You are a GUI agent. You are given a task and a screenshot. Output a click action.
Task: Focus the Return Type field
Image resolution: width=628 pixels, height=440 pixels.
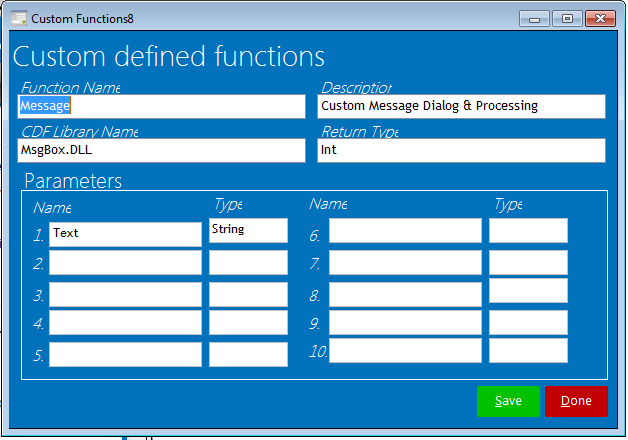coord(461,150)
